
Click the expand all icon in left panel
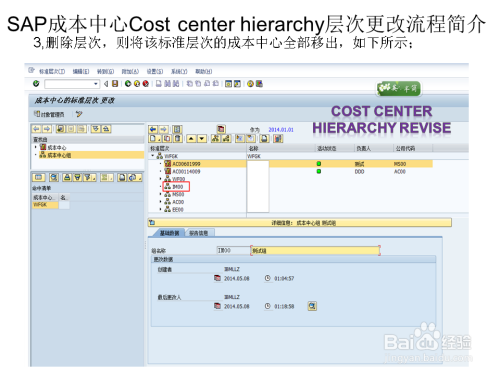click(96, 129)
